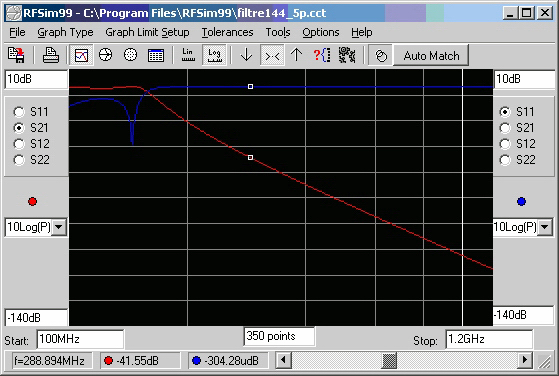The width and height of the screenshot is (559, 376).
Task: Click the scrollbar right arrow
Action: coord(524,360)
